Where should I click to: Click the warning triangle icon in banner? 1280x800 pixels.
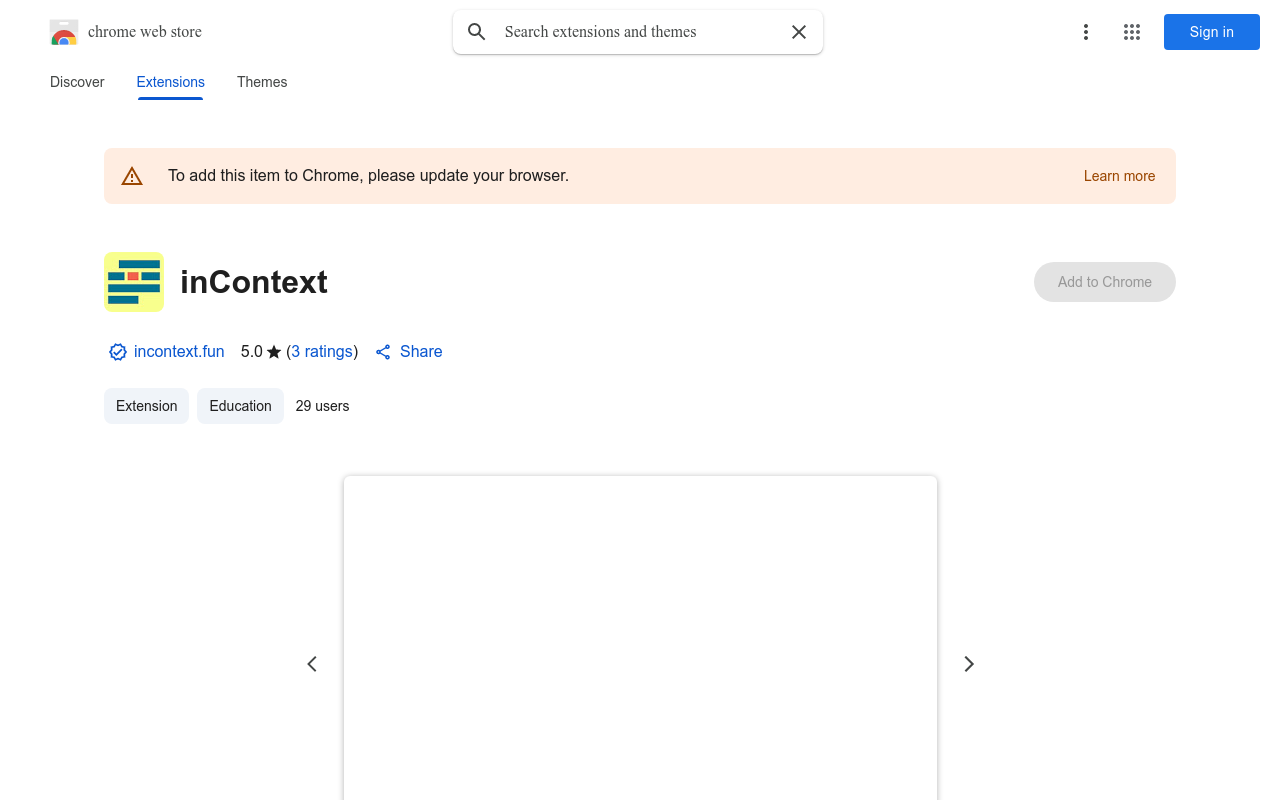(132, 176)
